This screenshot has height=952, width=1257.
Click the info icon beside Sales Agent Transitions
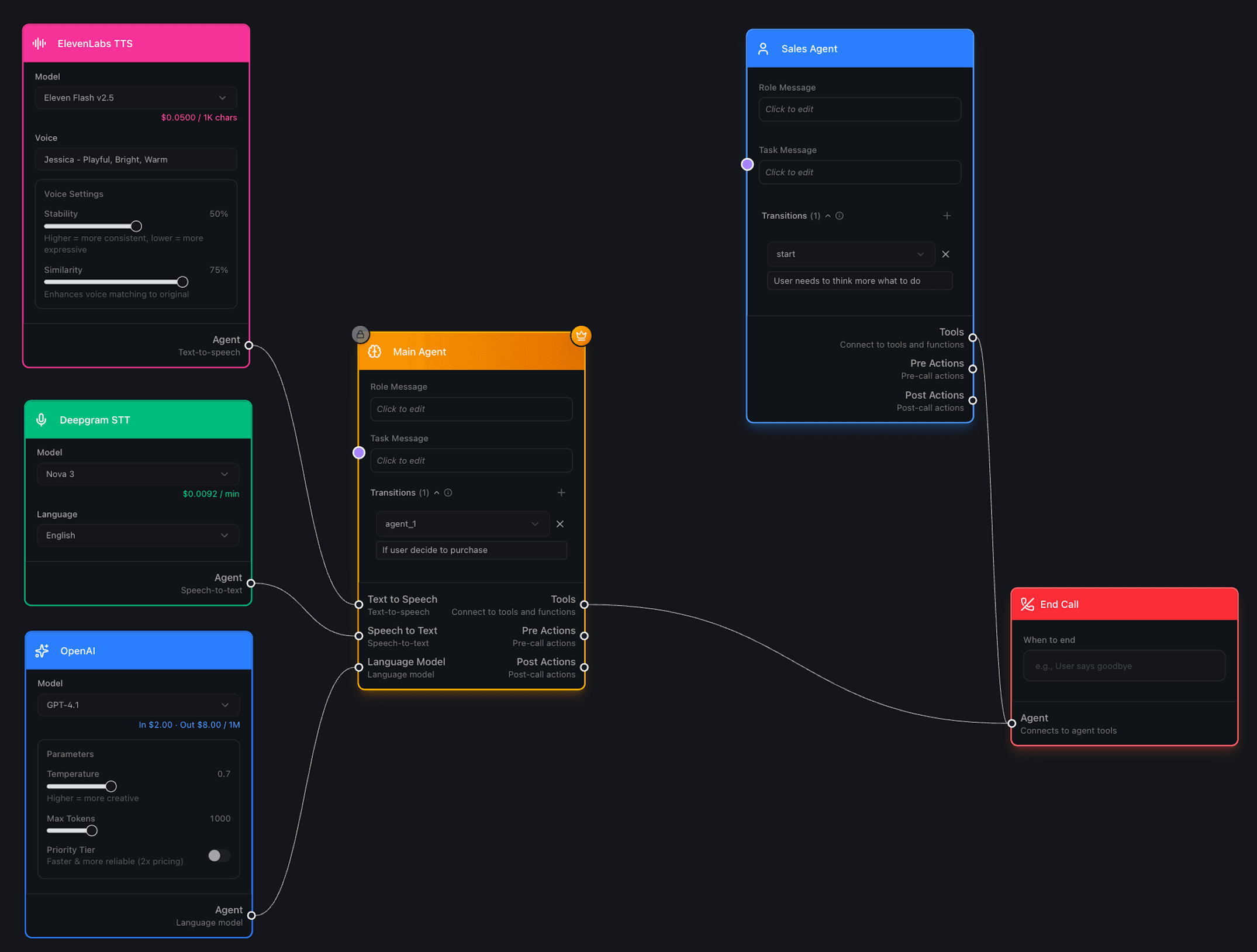pyautogui.click(x=840, y=216)
